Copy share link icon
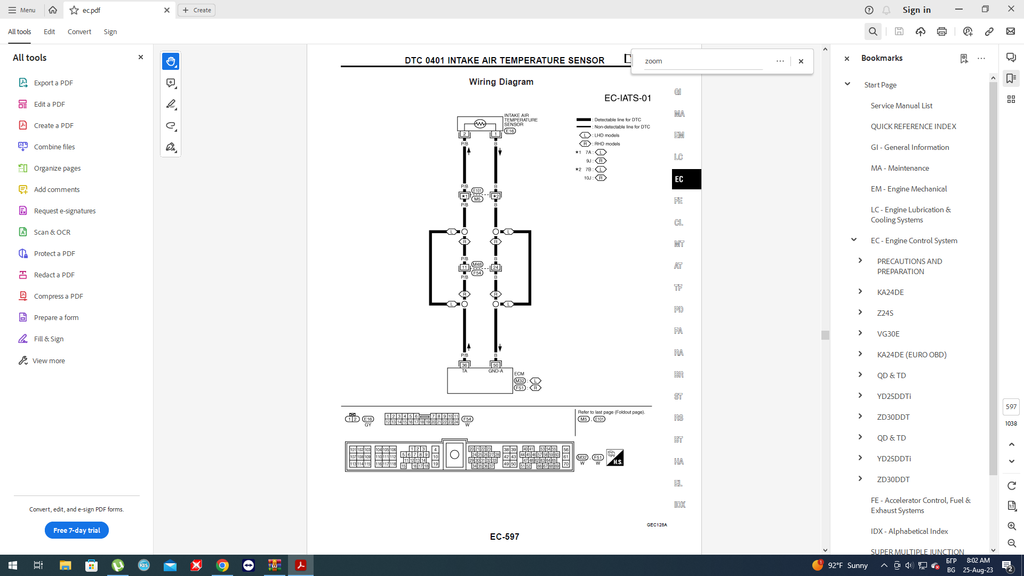The image size is (1024, 576). [989, 31]
